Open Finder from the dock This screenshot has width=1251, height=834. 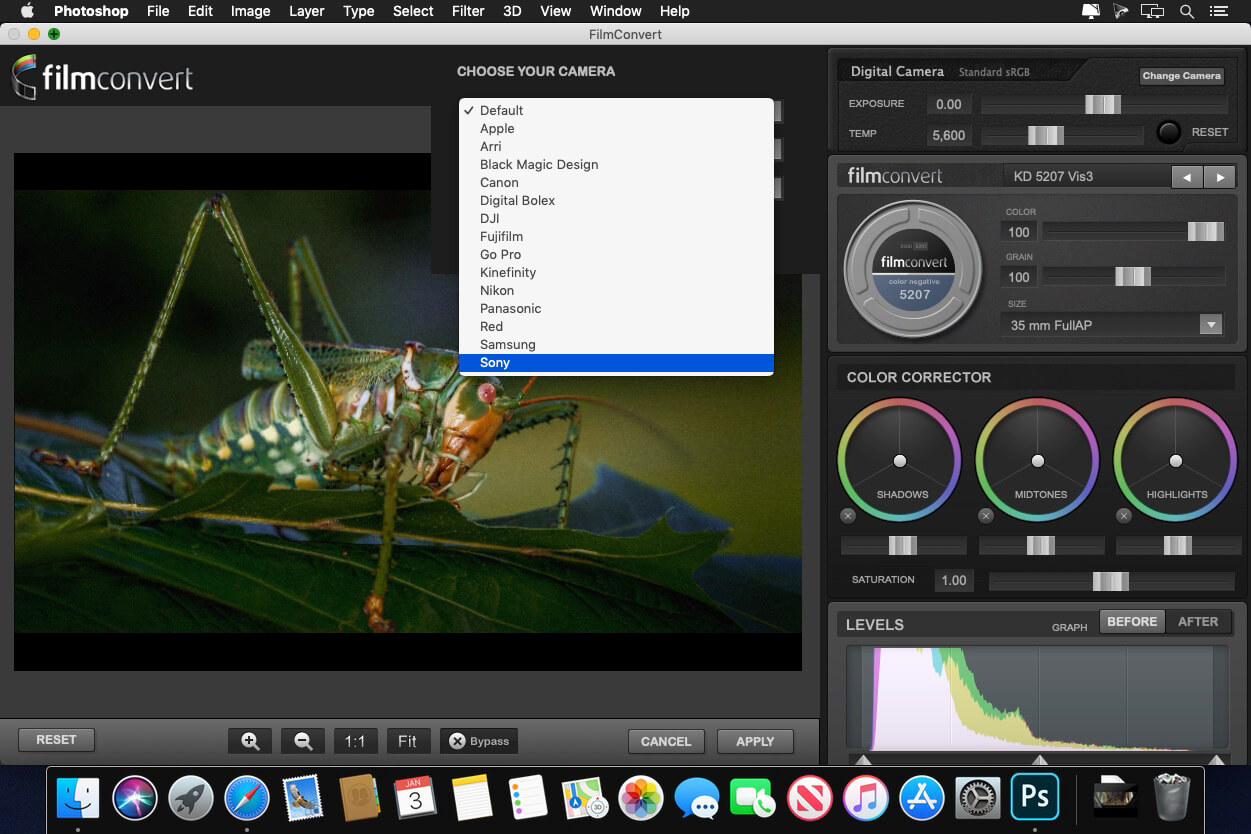coord(78,798)
